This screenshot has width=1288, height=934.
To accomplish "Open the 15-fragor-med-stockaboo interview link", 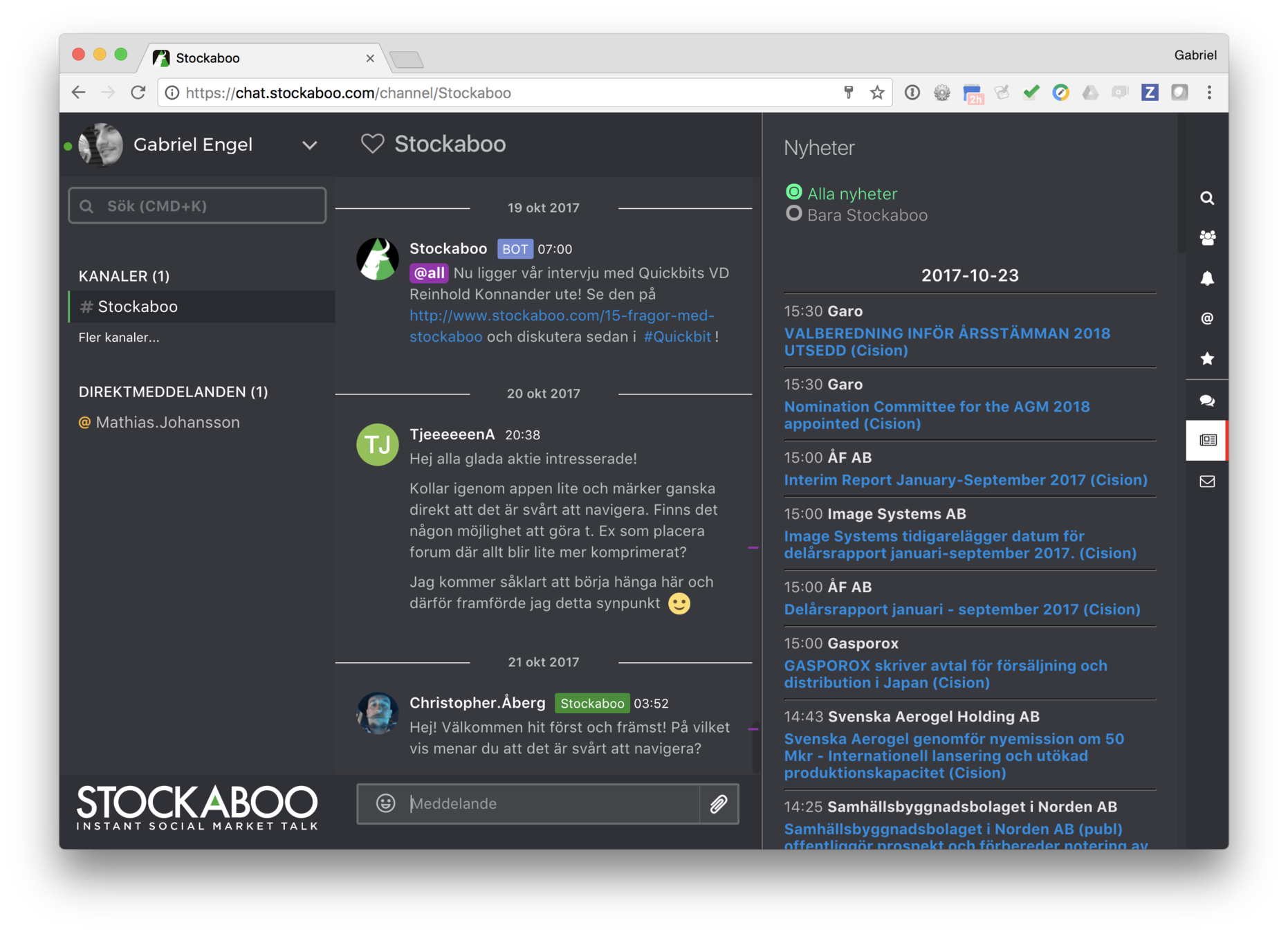I will point(562,326).
